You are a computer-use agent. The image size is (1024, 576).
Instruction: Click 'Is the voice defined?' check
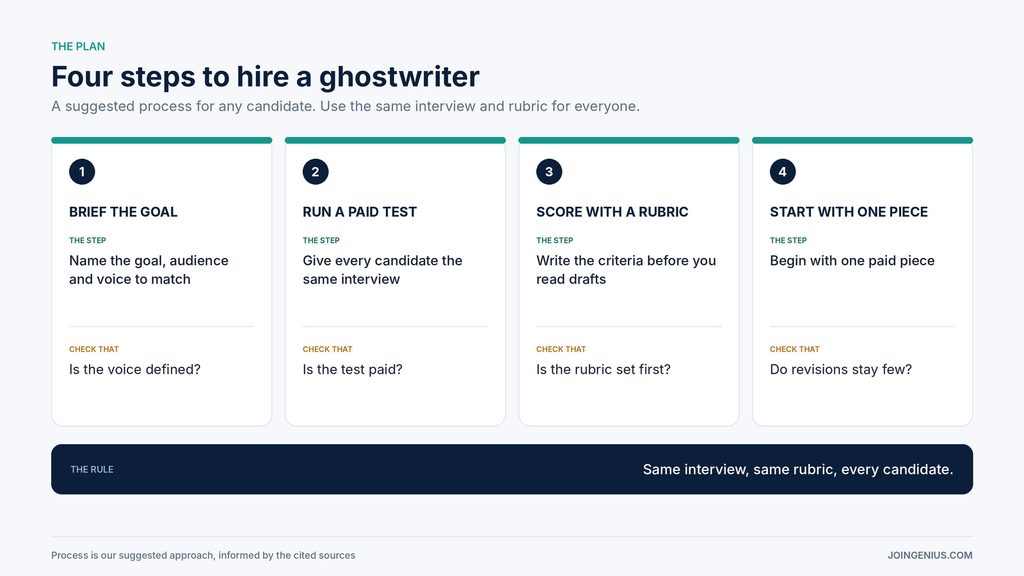pos(135,369)
